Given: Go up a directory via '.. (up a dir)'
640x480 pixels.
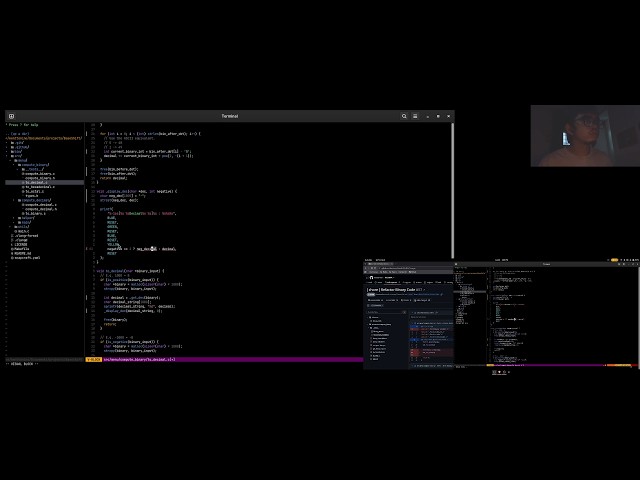Looking at the screenshot, I should coord(17,134).
